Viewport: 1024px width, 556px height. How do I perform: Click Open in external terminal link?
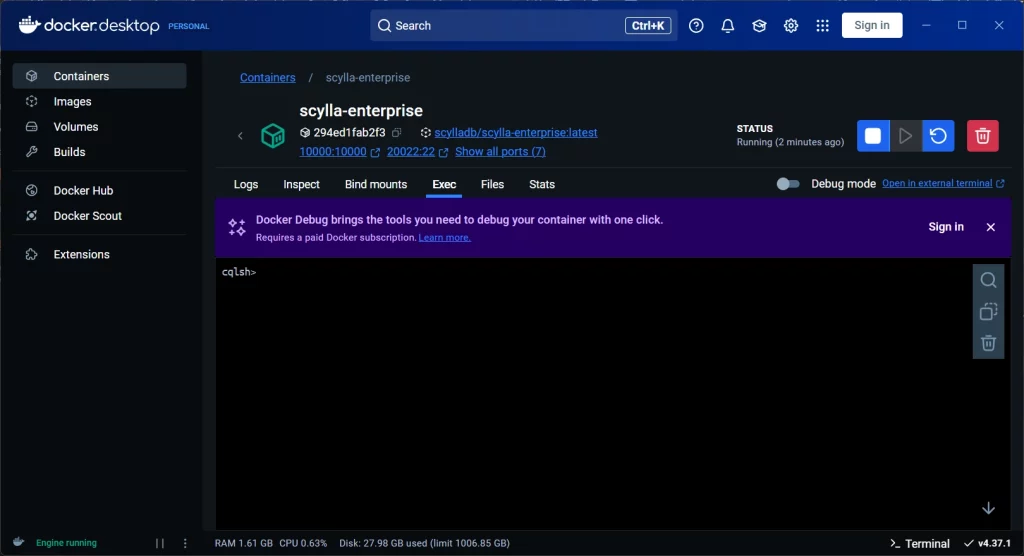pos(942,183)
